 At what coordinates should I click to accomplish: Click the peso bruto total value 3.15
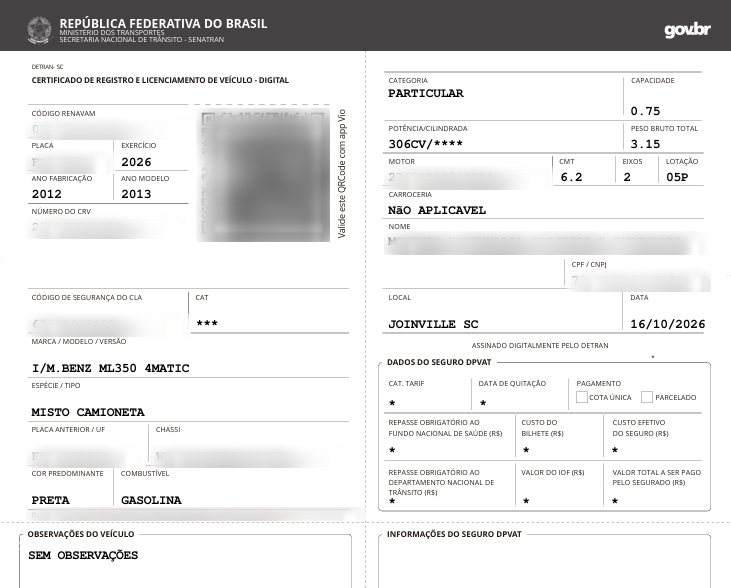645,144
